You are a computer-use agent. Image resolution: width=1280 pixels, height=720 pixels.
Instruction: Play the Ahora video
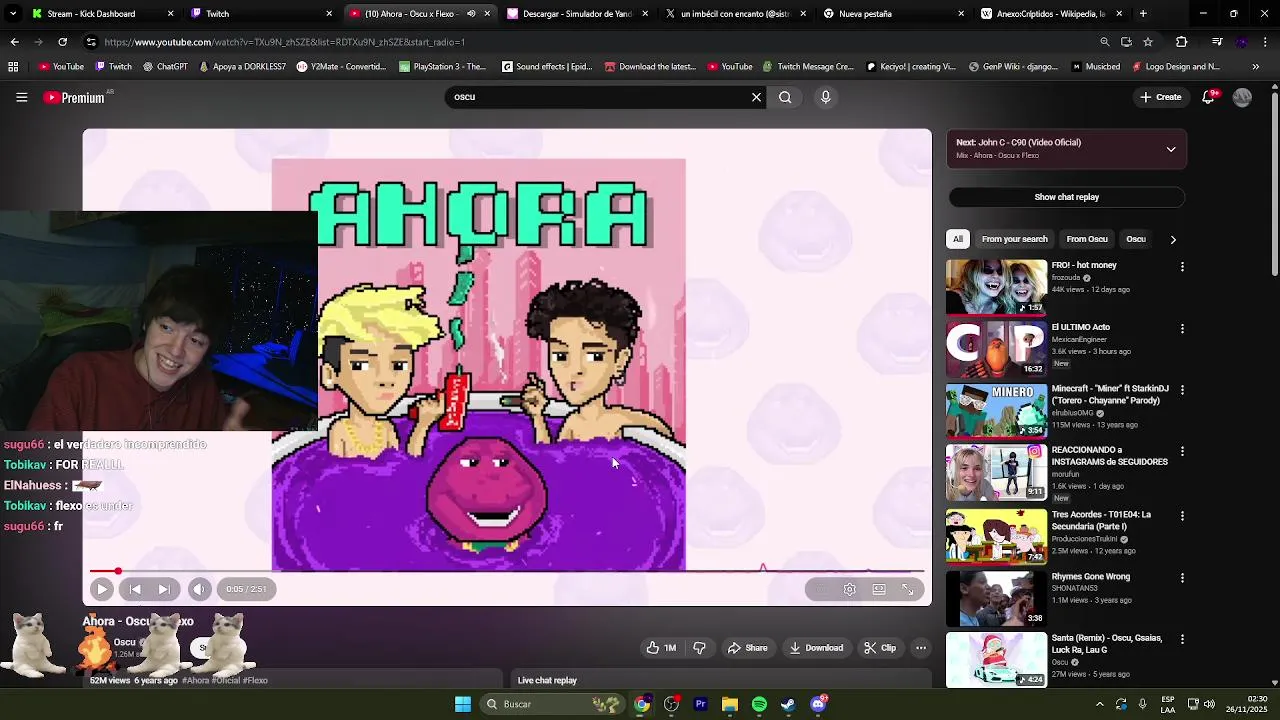(x=101, y=589)
